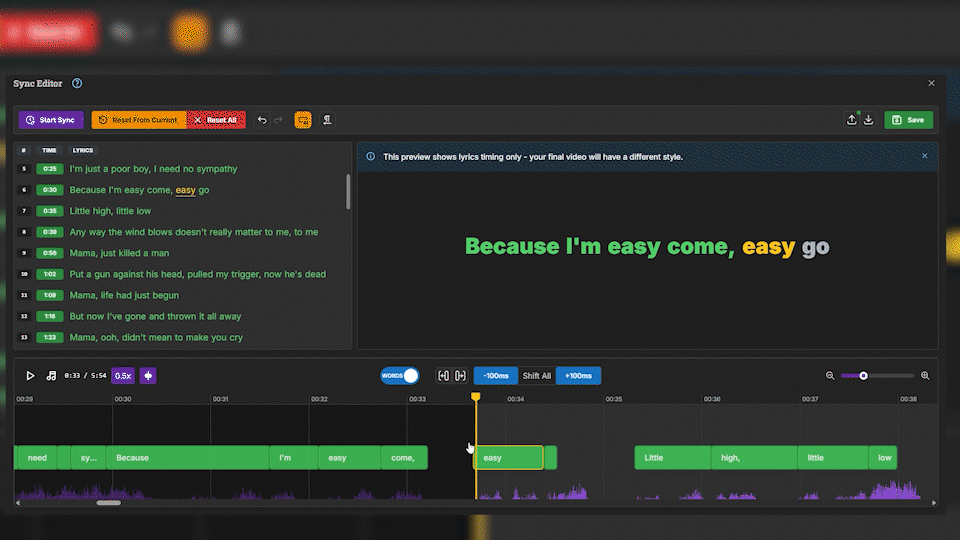Select line 'But now I've gone and thrown'

pos(156,317)
